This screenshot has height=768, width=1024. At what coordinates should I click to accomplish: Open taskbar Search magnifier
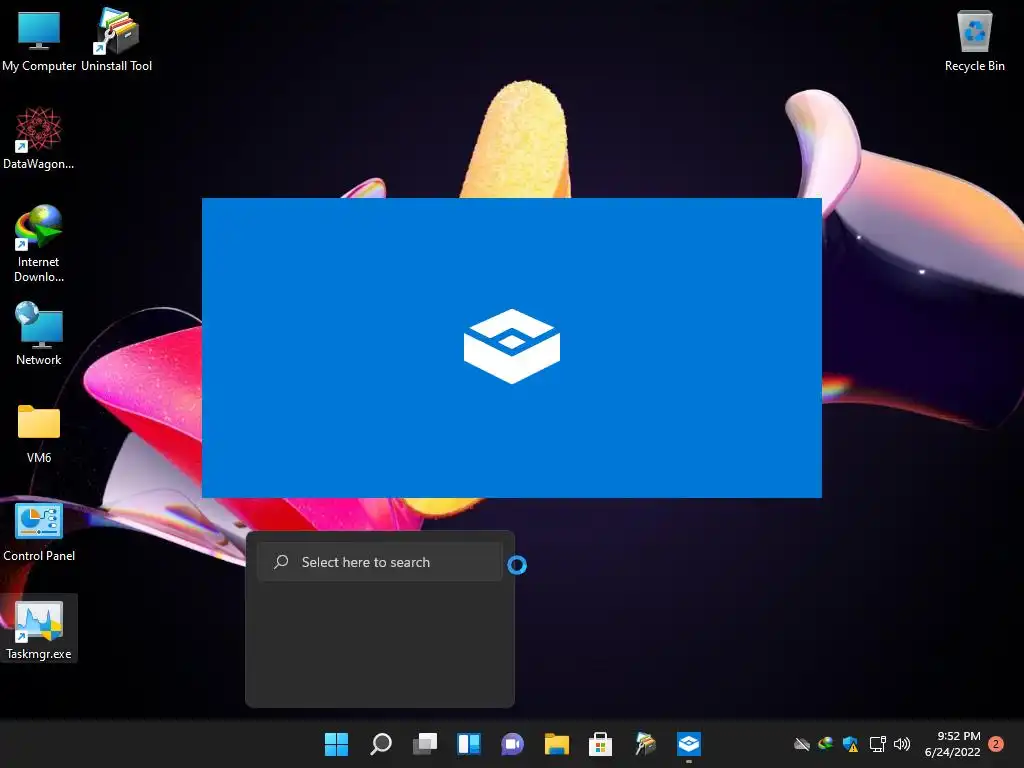[x=381, y=744]
